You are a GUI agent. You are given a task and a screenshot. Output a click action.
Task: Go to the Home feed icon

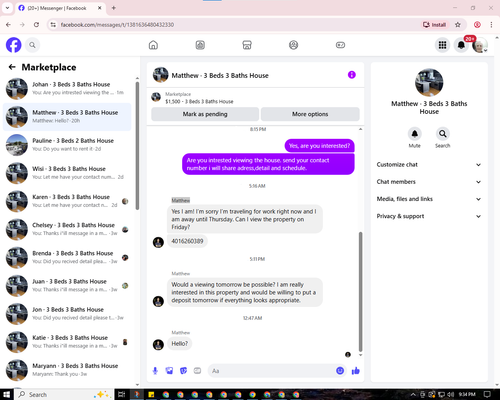pyautogui.click(x=153, y=45)
